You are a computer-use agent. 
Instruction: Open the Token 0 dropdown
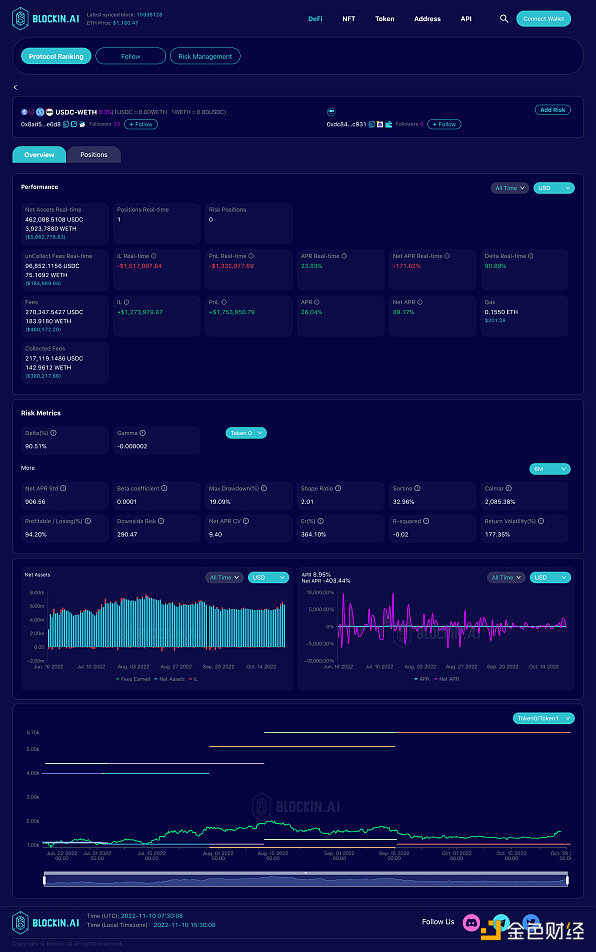coord(246,433)
